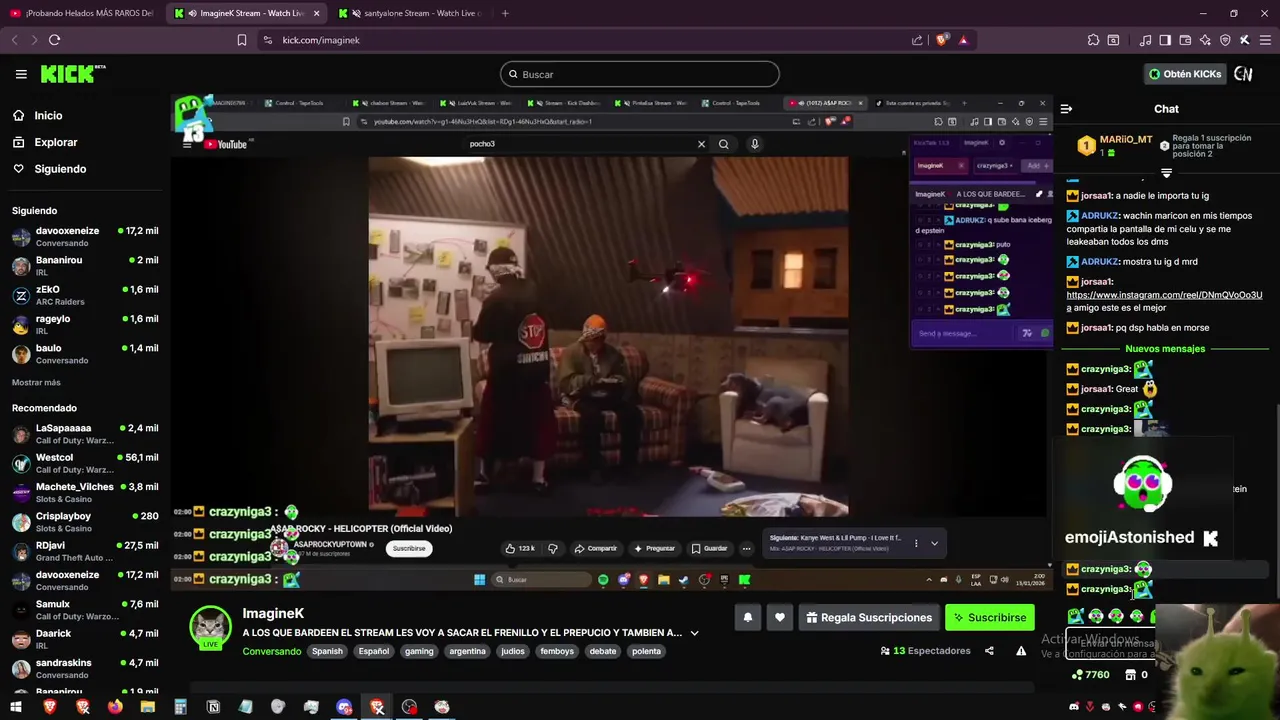This screenshot has width=1280, height=720.
Task: Open the Brave Shields lion icon
Action: click(x=941, y=40)
